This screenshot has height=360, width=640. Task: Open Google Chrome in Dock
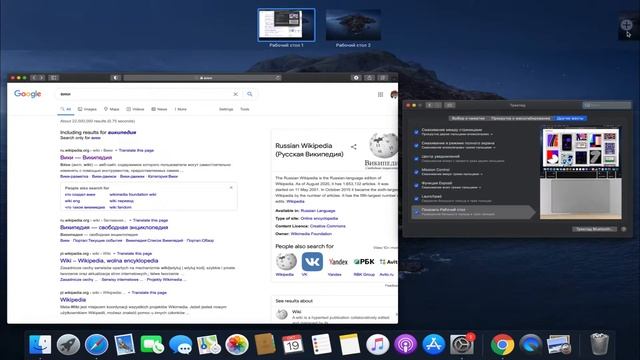(502, 344)
